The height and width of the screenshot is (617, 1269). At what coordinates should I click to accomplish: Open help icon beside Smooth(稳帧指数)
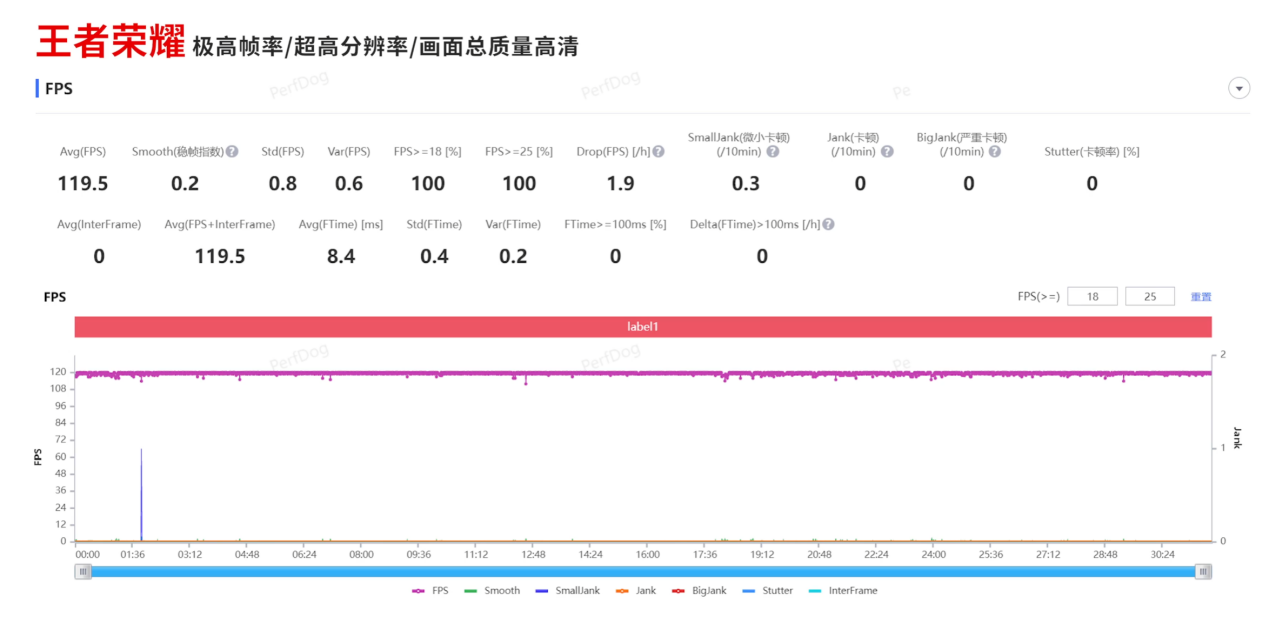(x=232, y=152)
